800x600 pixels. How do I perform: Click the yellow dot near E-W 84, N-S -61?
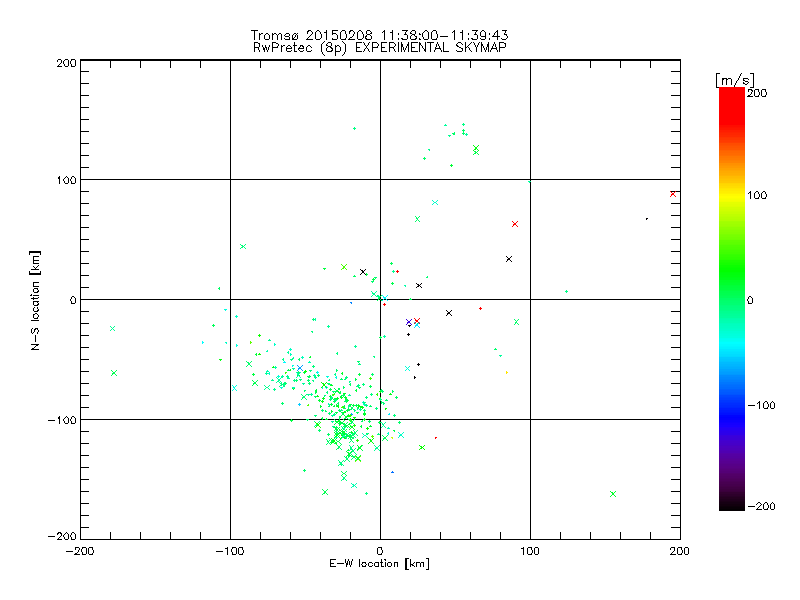[x=507, y=372]
